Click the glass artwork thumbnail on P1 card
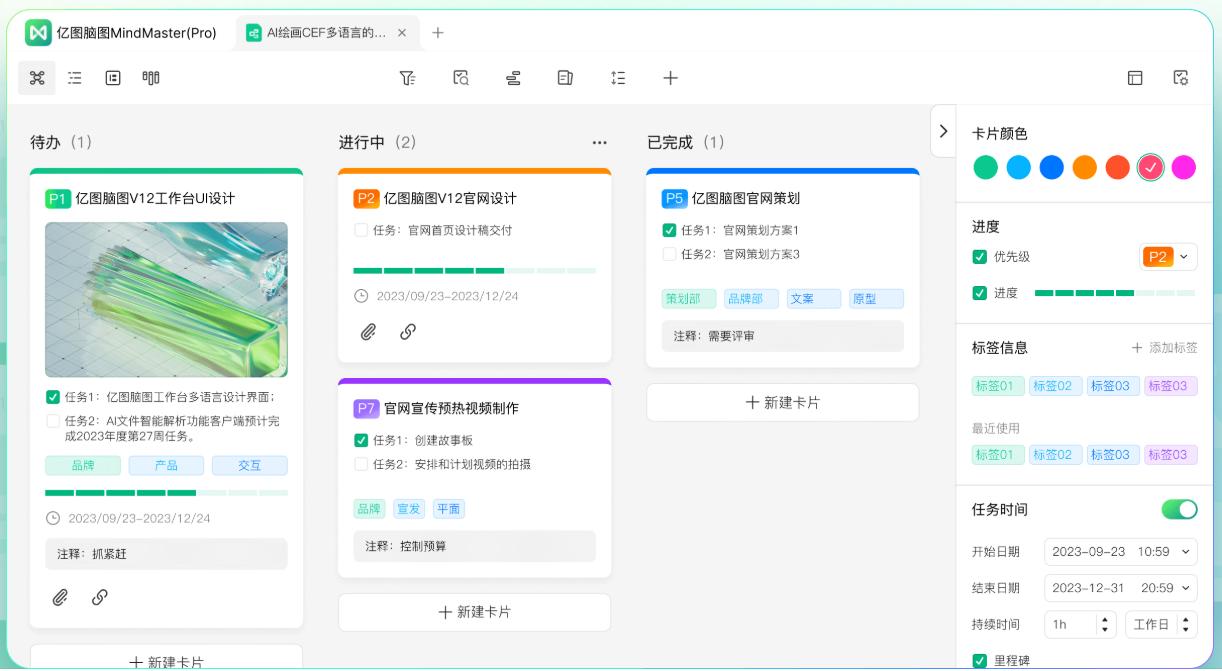This screenshot has height=671, width=1222. [x=166, y=299]
